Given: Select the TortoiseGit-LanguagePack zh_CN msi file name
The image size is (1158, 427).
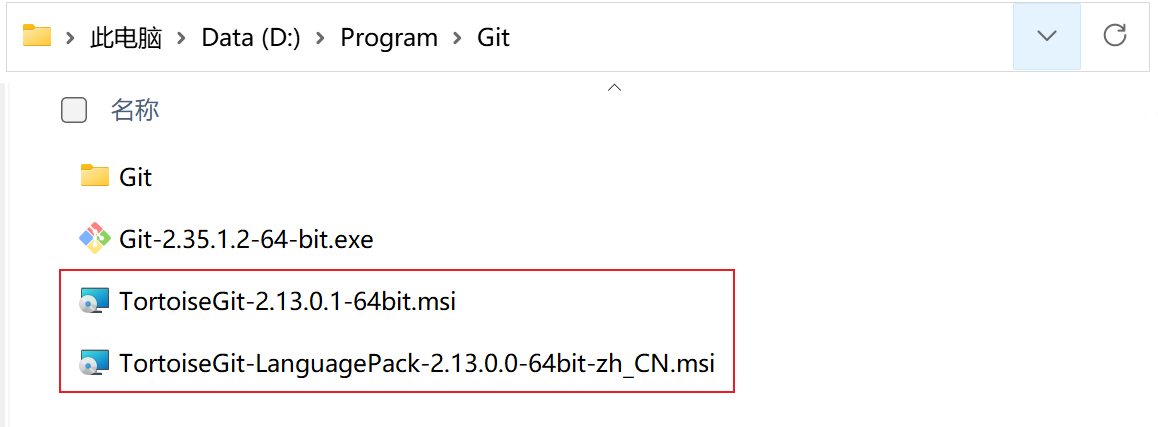Looking at the screenshot, I should click(x=417, y=363).
